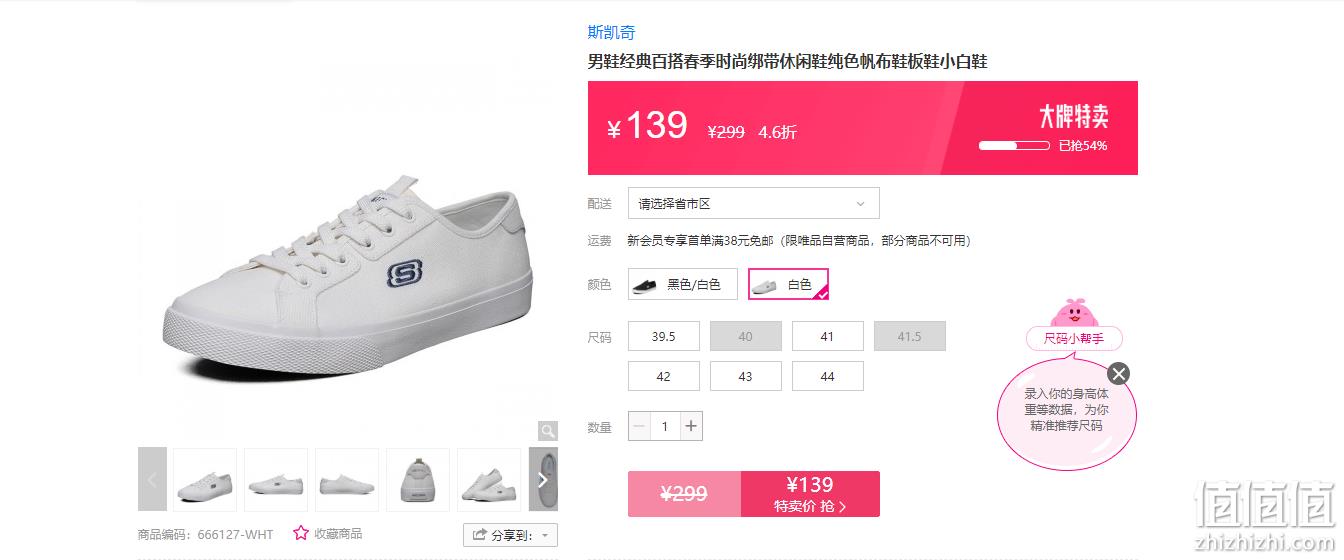Open the 请选择省市区 delivery dropdown

pyautogui.click(x=754, y=203)
